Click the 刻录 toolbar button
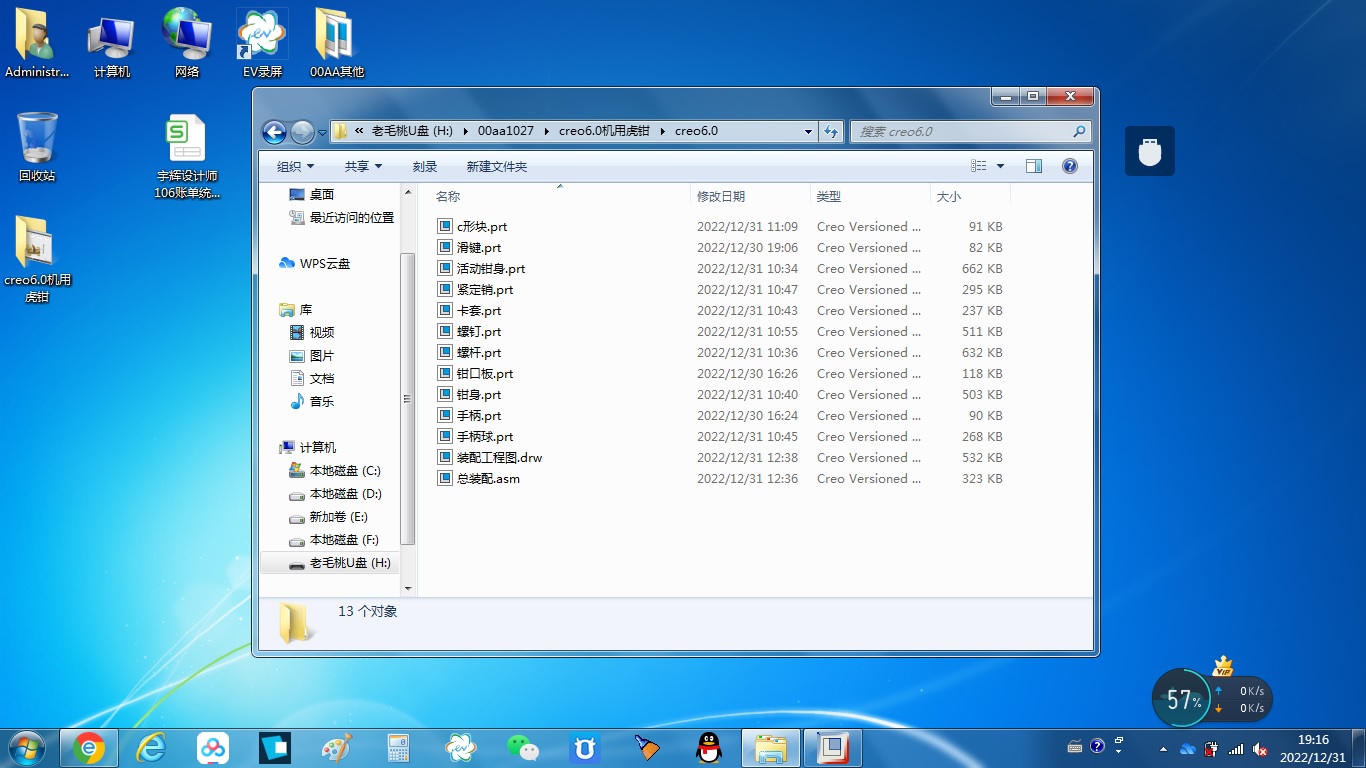This screenshot has height=768, width=1366. point(425,167)
